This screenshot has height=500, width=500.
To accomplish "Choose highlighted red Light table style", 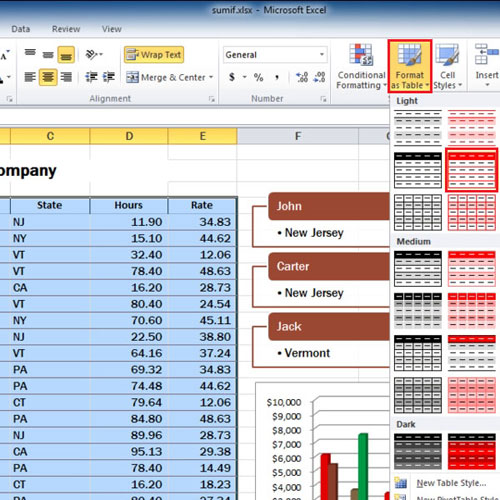I will tap(471, 170).
